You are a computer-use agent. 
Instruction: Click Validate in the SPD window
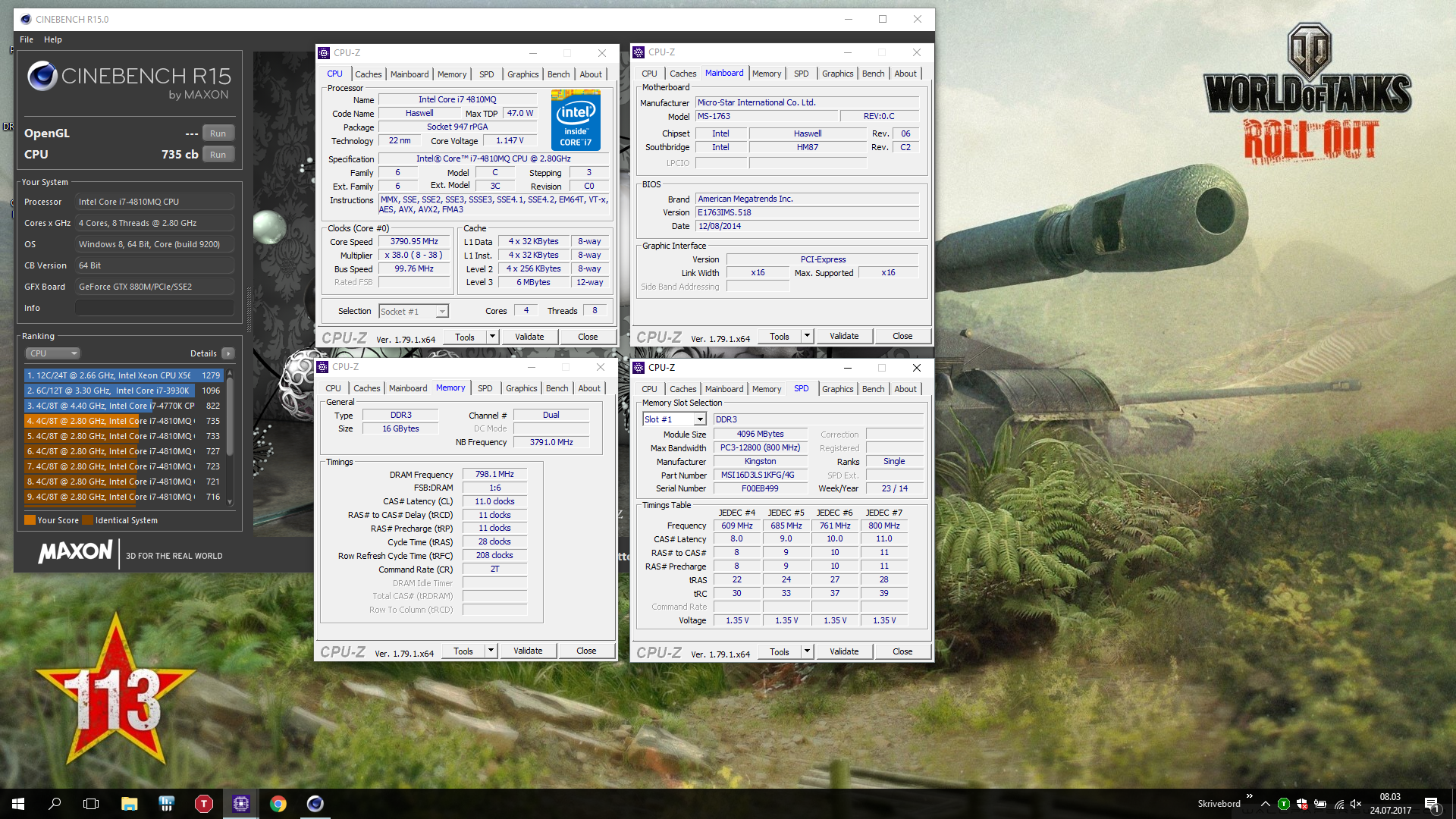[844, 651]
